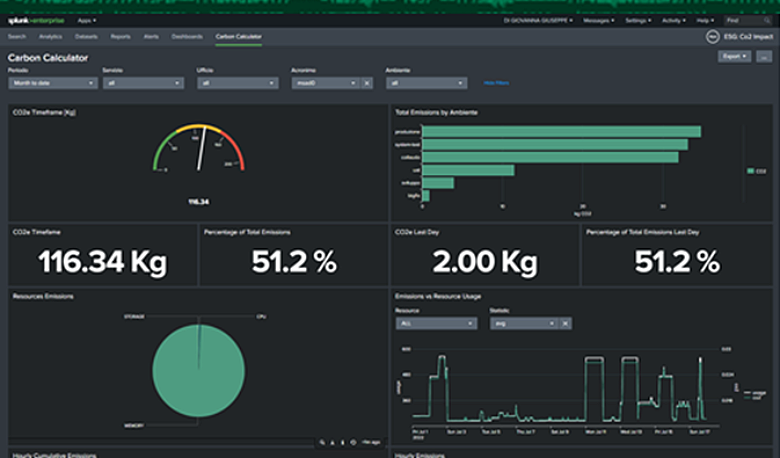This screenshot has width=780, height=458.
Task: Open the Ambiente filter dropdown
Action: 427,83
